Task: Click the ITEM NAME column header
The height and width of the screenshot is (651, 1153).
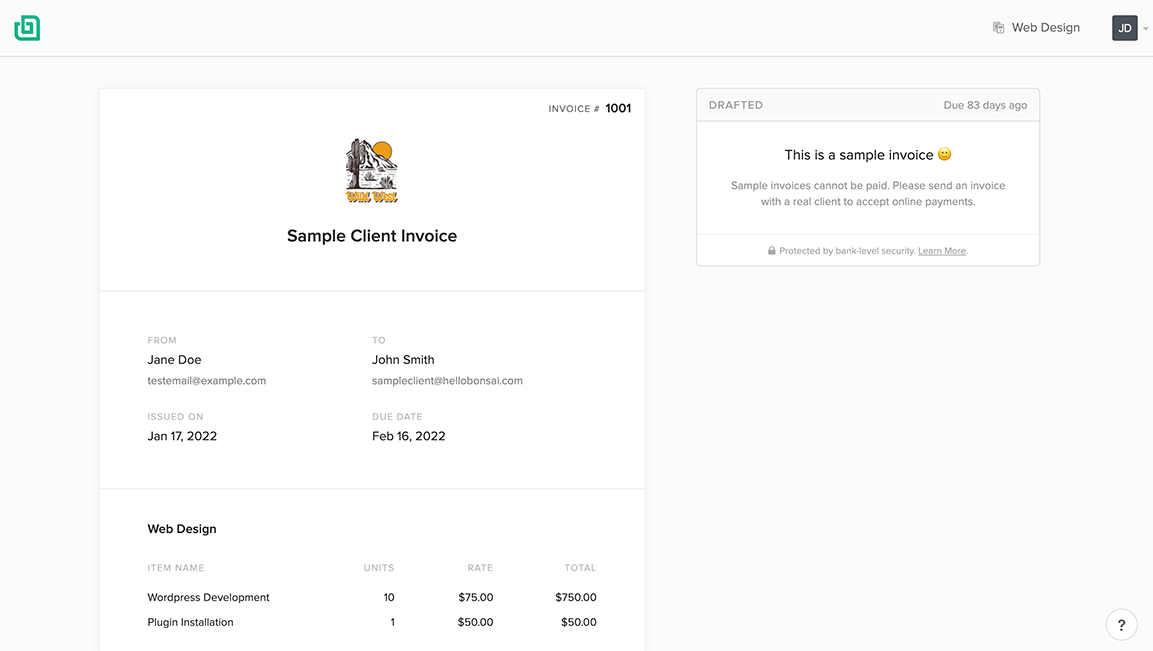Action: [176, 568]
